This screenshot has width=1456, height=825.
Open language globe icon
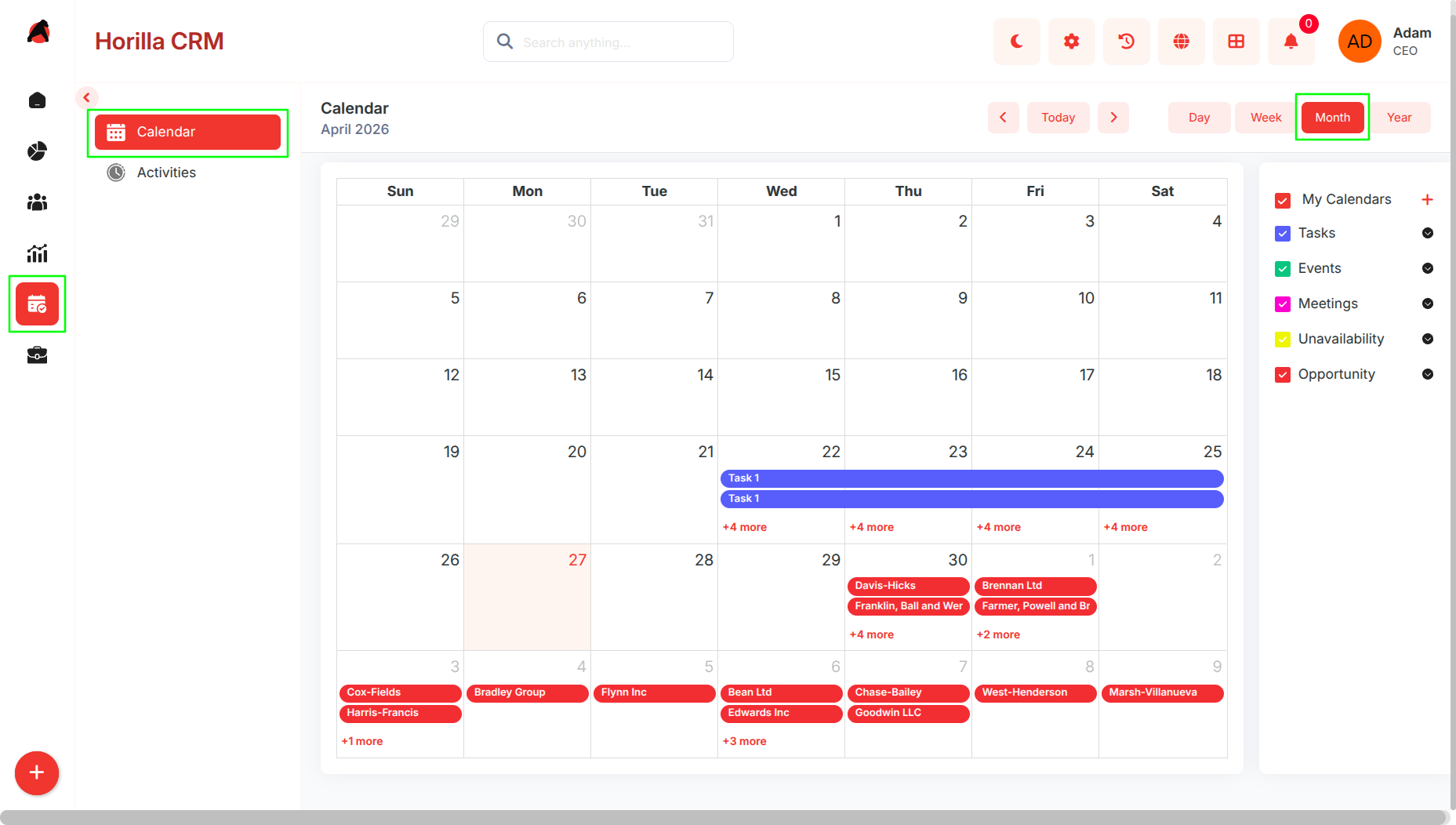tap(1181, 42)
